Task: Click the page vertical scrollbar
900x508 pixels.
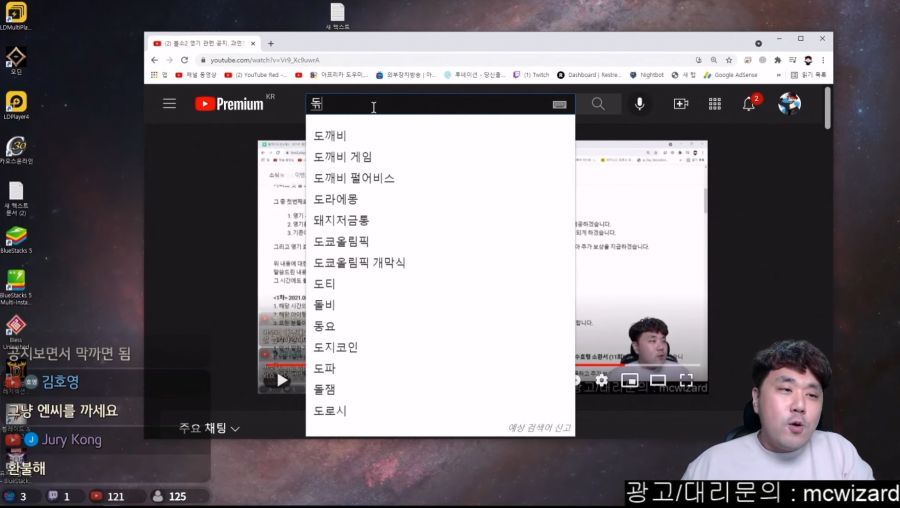Action: [x=828, y=108]
